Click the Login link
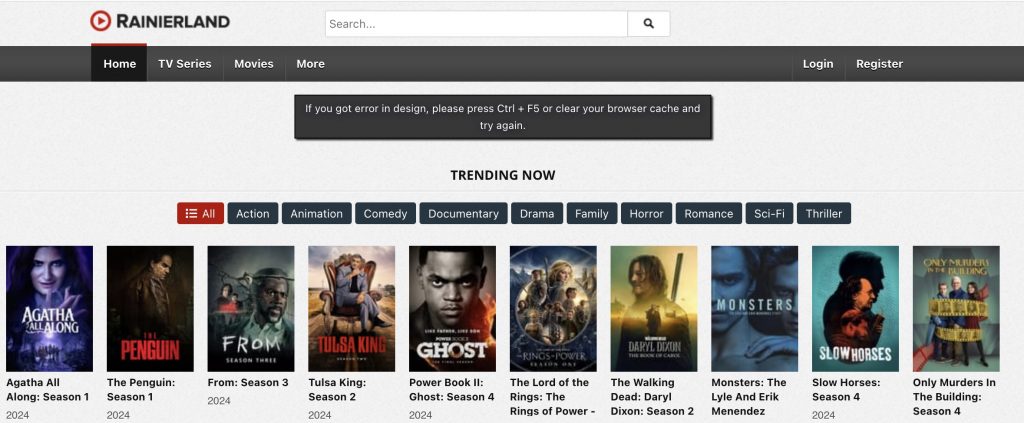1024x423 pixels. click(817, 64)
